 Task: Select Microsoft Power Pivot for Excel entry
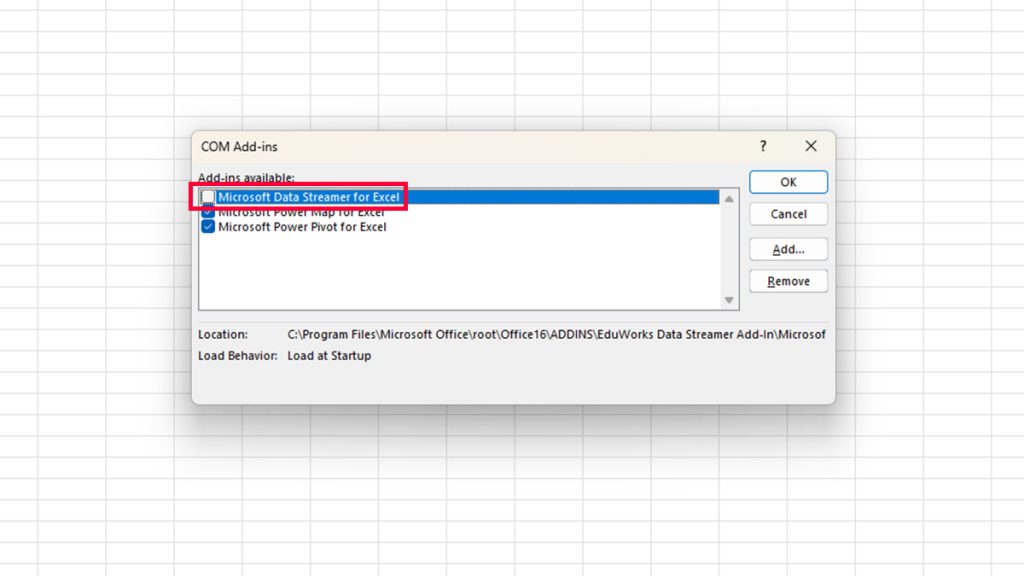(300, 227)
